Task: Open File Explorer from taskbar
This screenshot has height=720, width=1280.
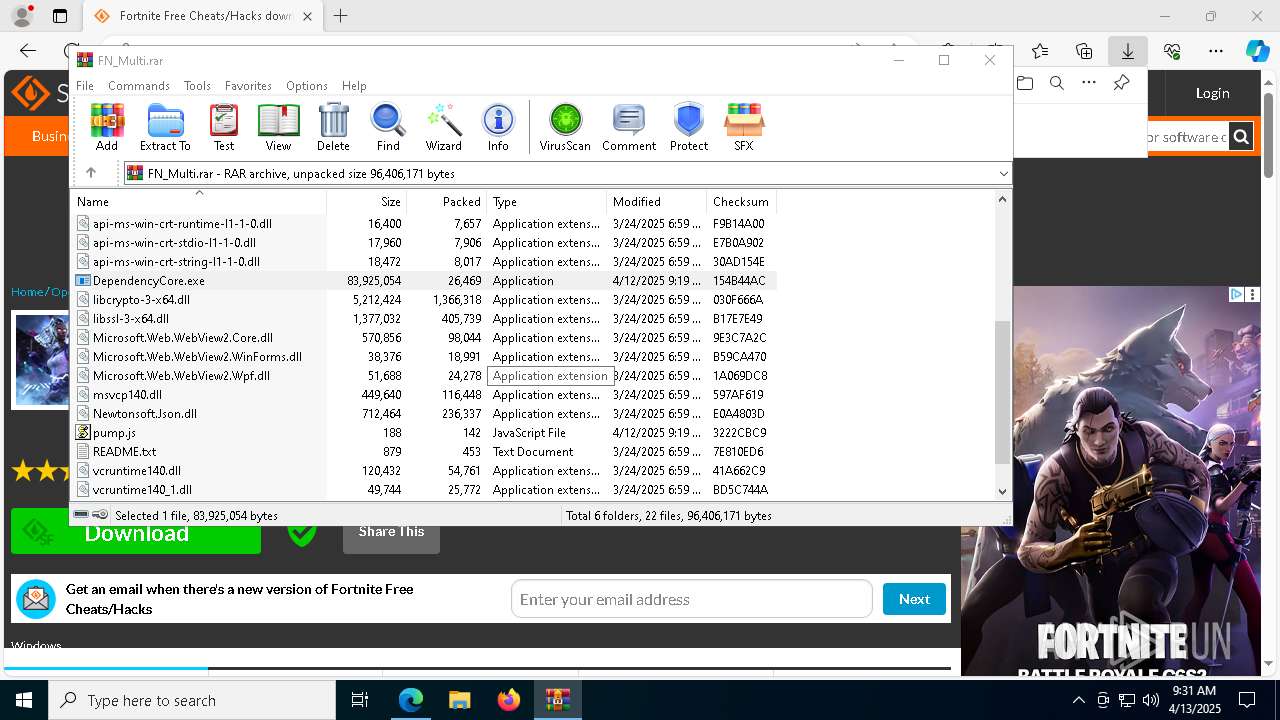Action: pos(460,700)
